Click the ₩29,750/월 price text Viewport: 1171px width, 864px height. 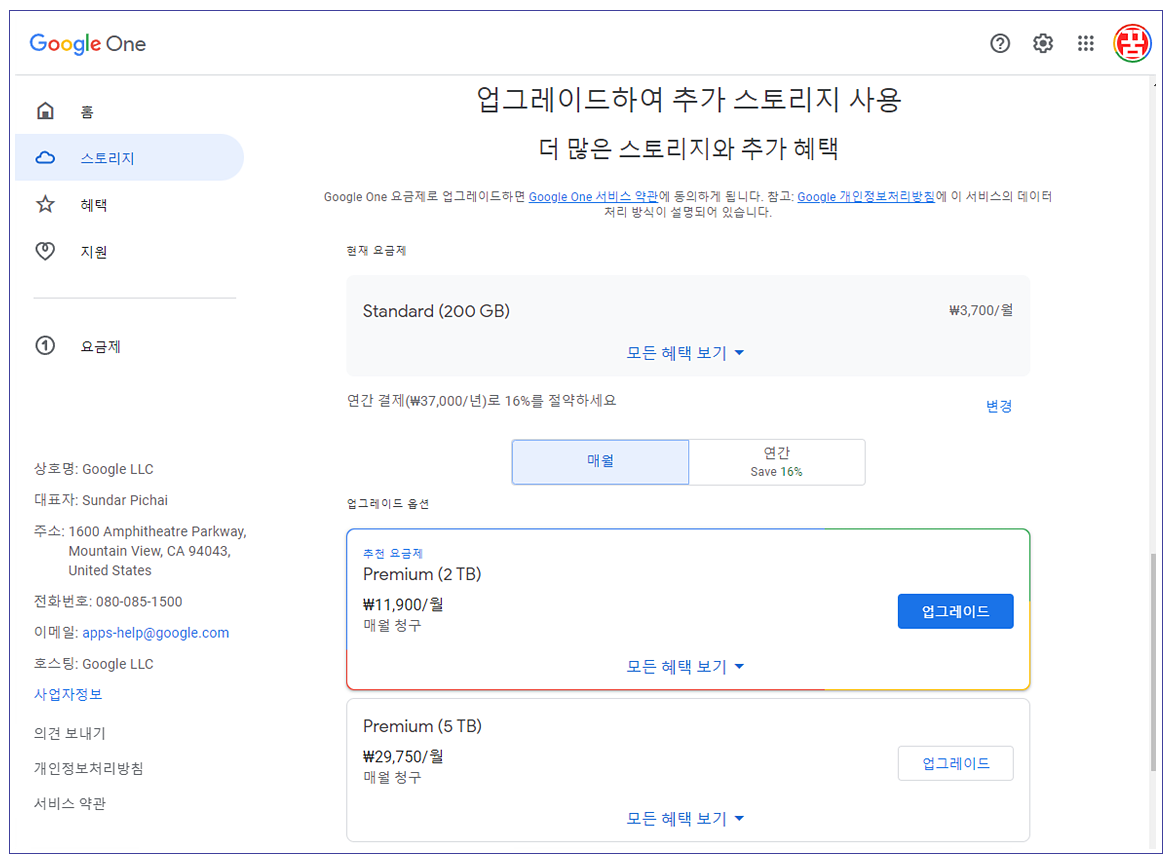[403, 756]
